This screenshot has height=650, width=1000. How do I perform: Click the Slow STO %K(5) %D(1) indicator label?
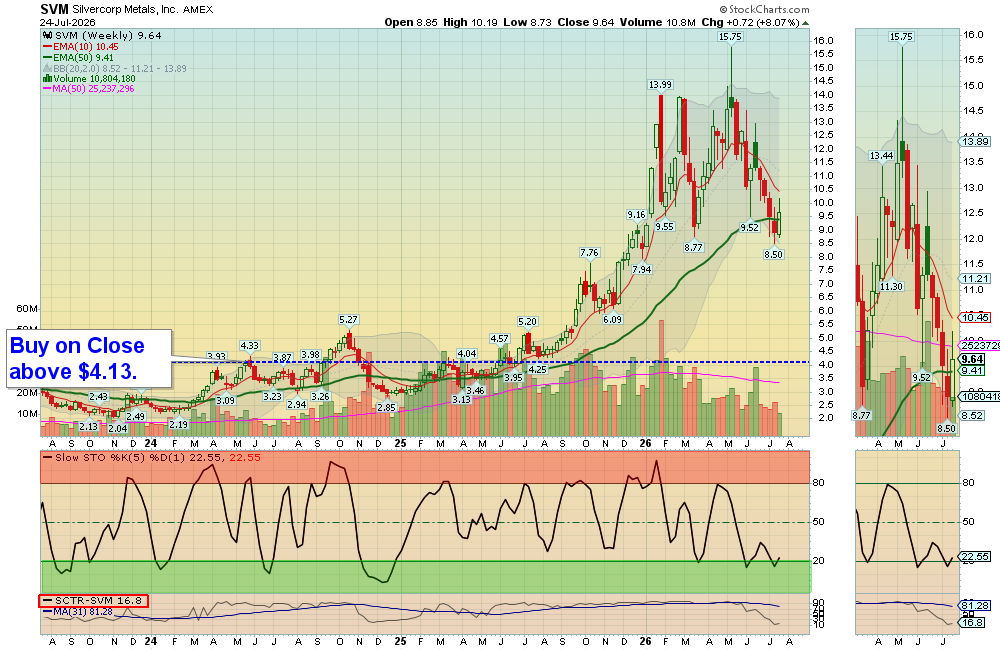click(152, 457)
